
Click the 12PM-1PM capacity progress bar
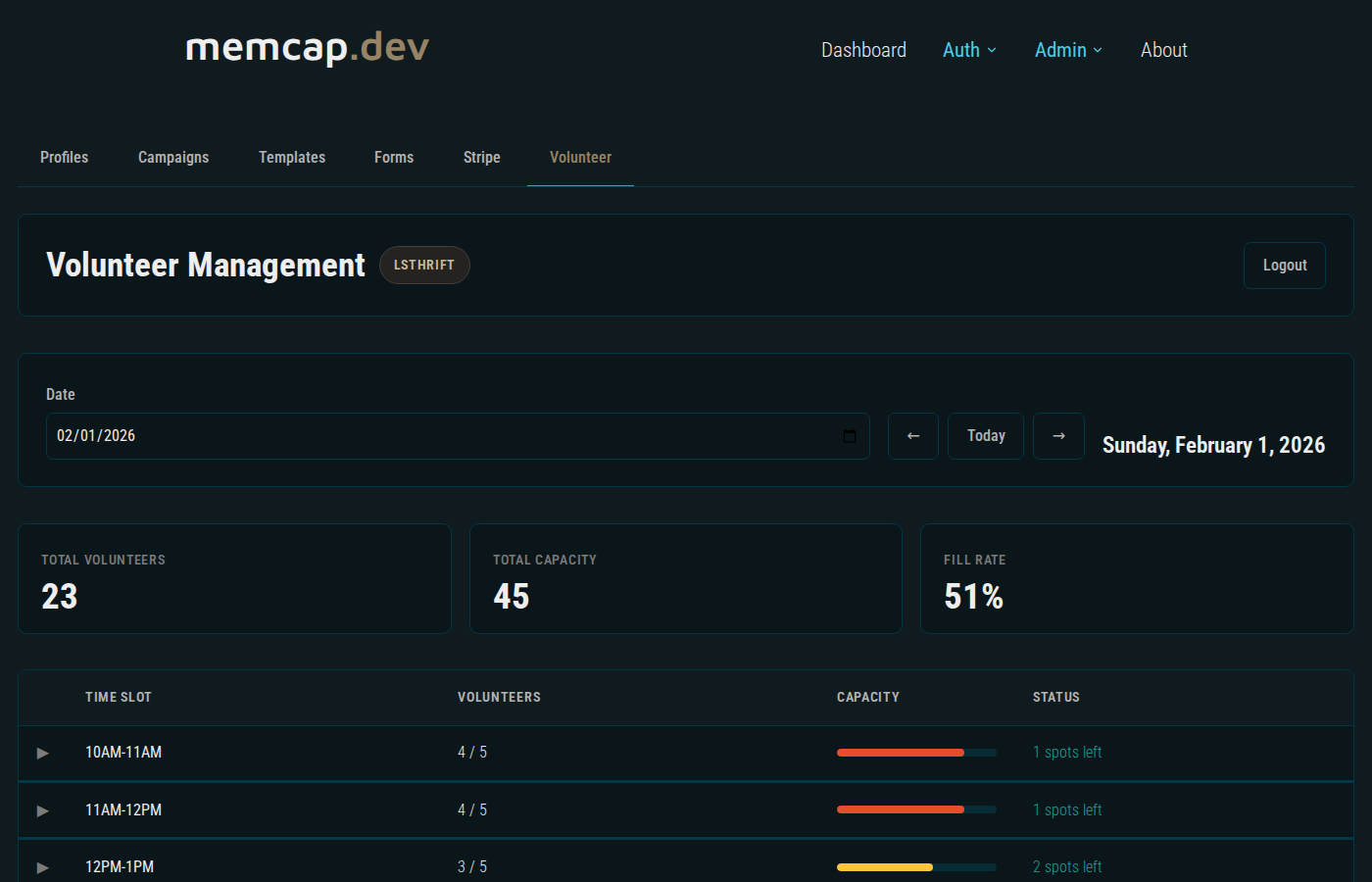tap(915, 867)
